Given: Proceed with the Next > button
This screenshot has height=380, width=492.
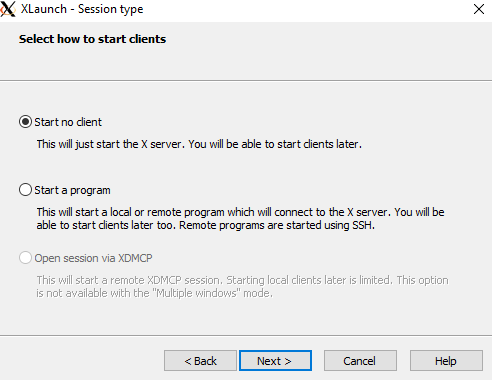Looking at the screenshot, I should tap(275, 361).
